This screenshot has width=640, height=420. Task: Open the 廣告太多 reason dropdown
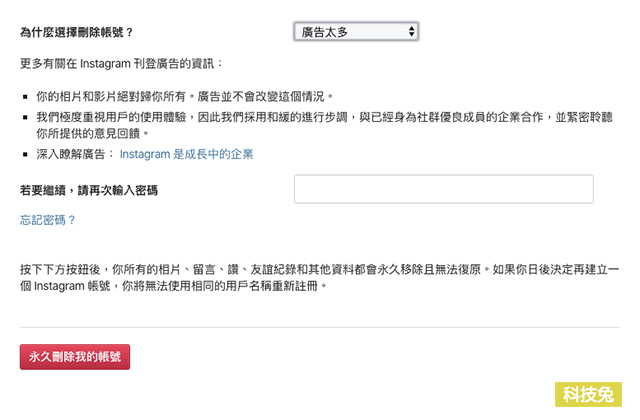coord(356,32)
